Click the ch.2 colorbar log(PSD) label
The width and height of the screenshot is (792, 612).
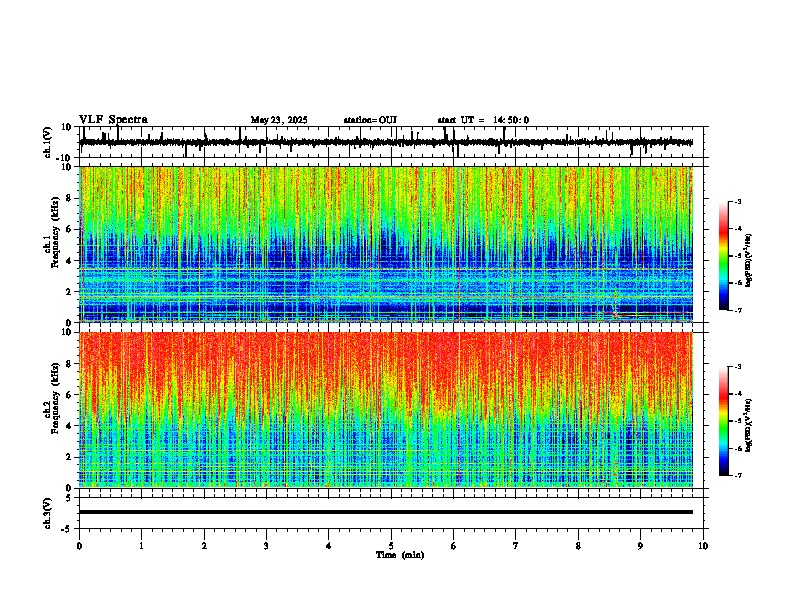pyautogui.click(x=749, y=426)
